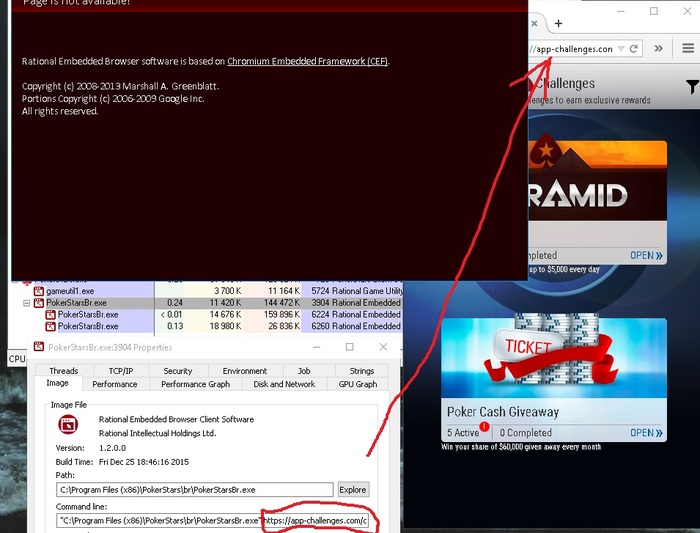Minimize the PokerStarsBr.exe Properties dialog

coord(317,347)
